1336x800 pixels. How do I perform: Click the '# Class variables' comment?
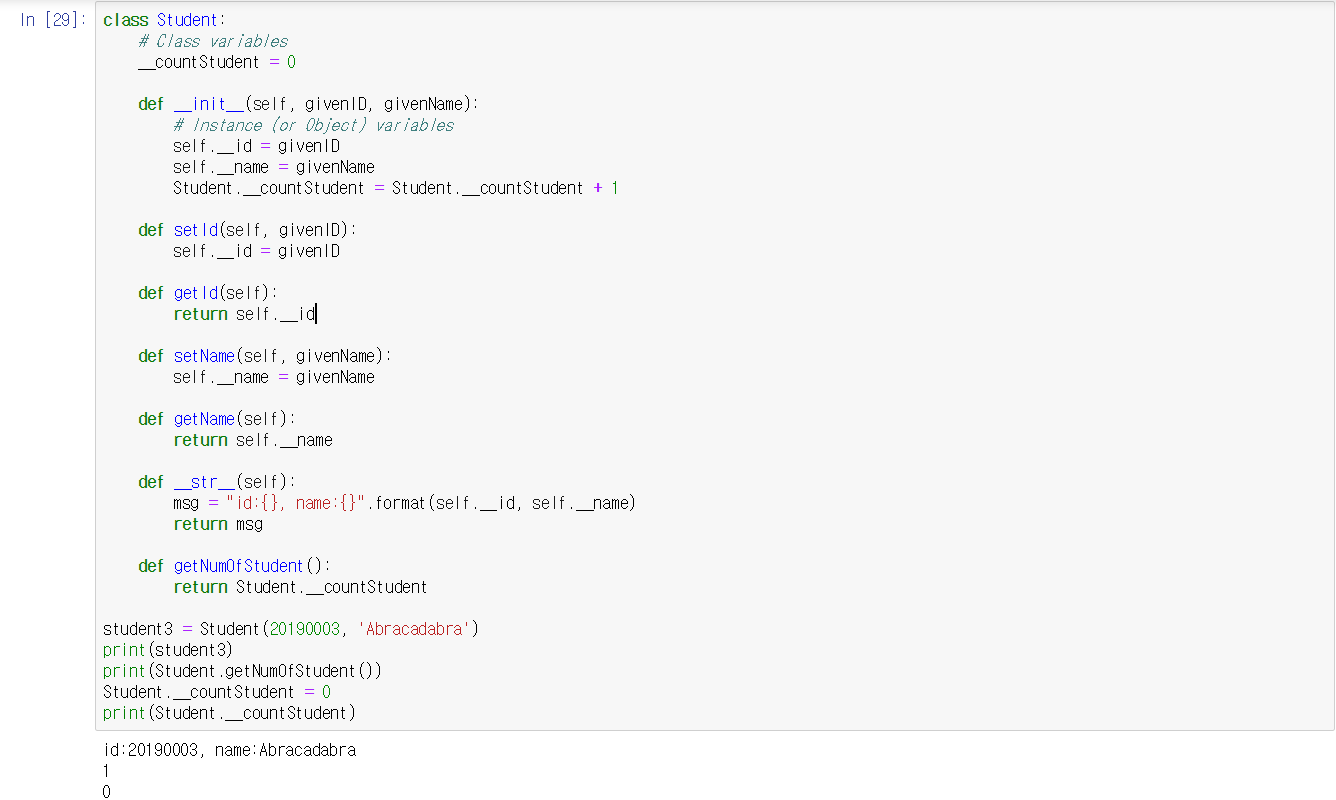pyautogui.click(x=213, y=41)
